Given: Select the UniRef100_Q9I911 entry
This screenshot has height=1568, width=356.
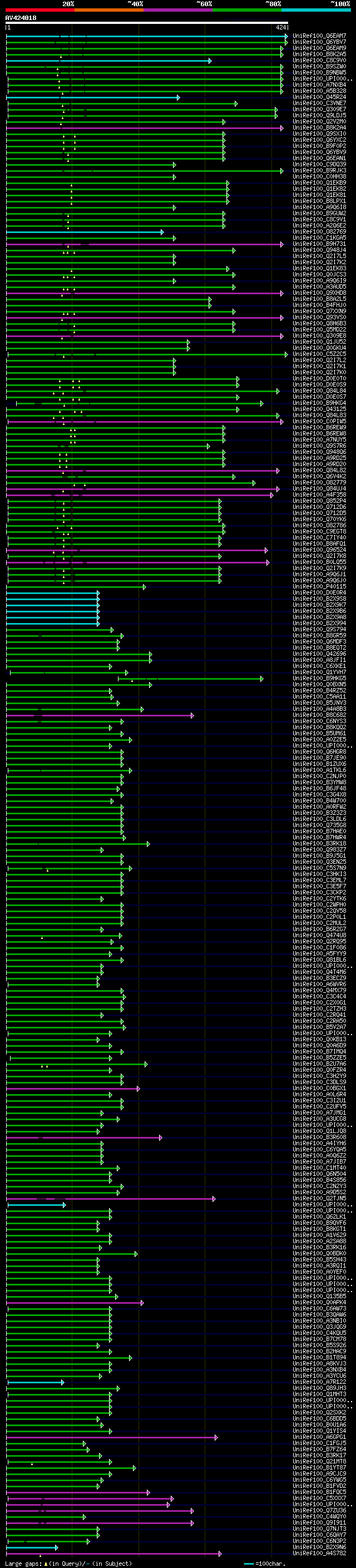Looking at the screenshot, I should click(x=319, y=1522).
